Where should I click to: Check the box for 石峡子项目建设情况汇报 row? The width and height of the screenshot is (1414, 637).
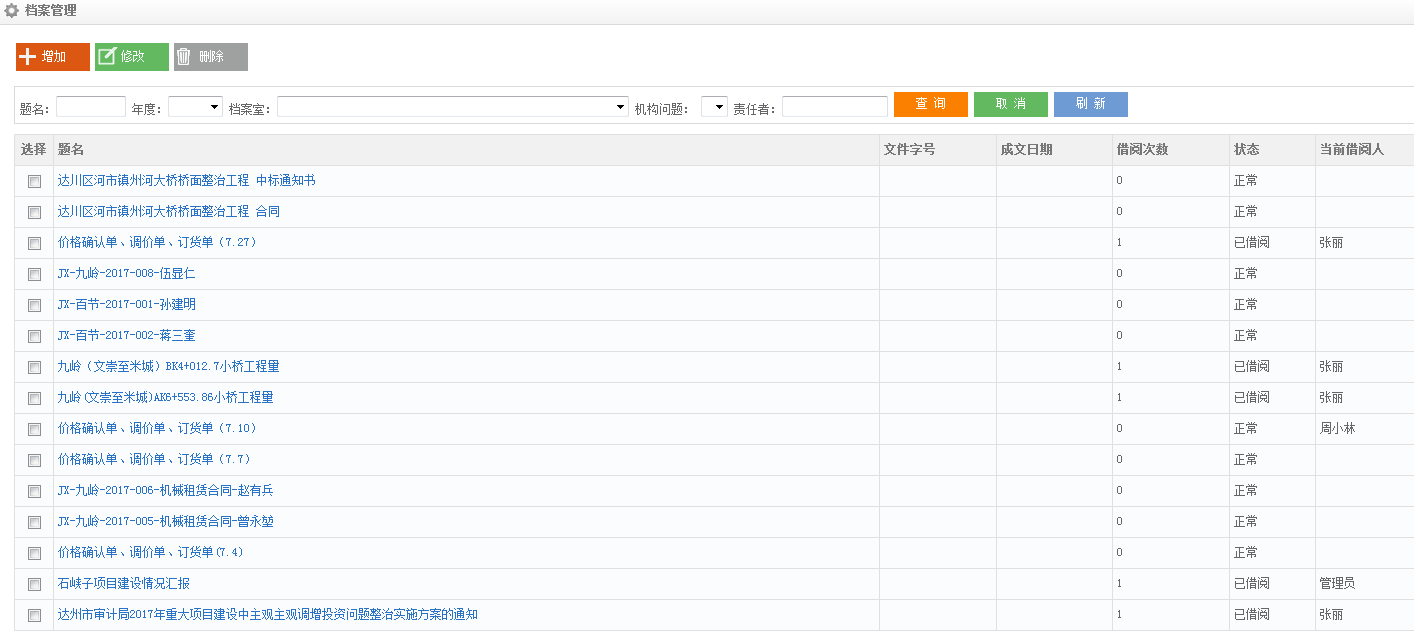click(x=35, y=584)
